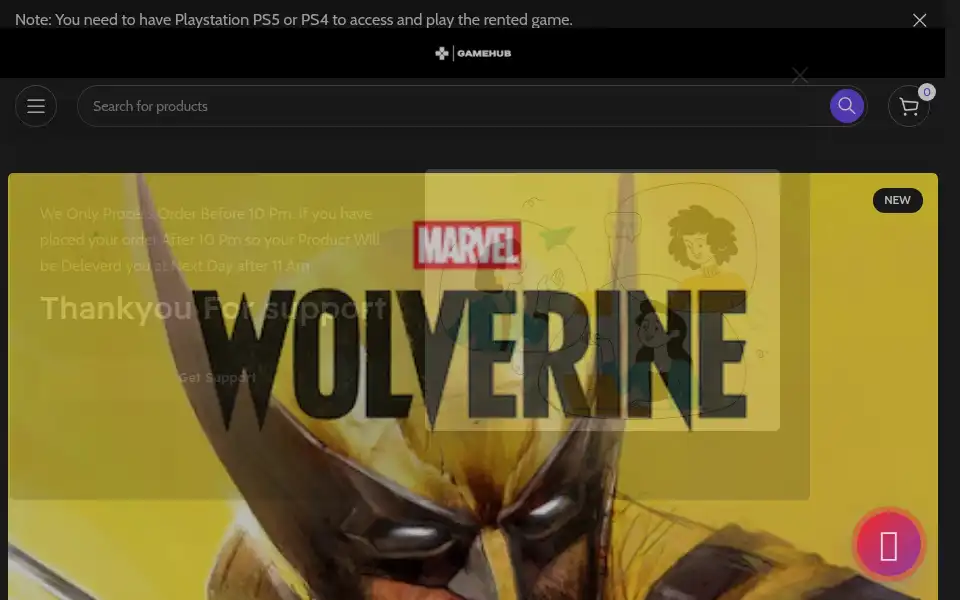
Task: Select the 'Thankyou For support' heading
Action: tap(213, 308)
